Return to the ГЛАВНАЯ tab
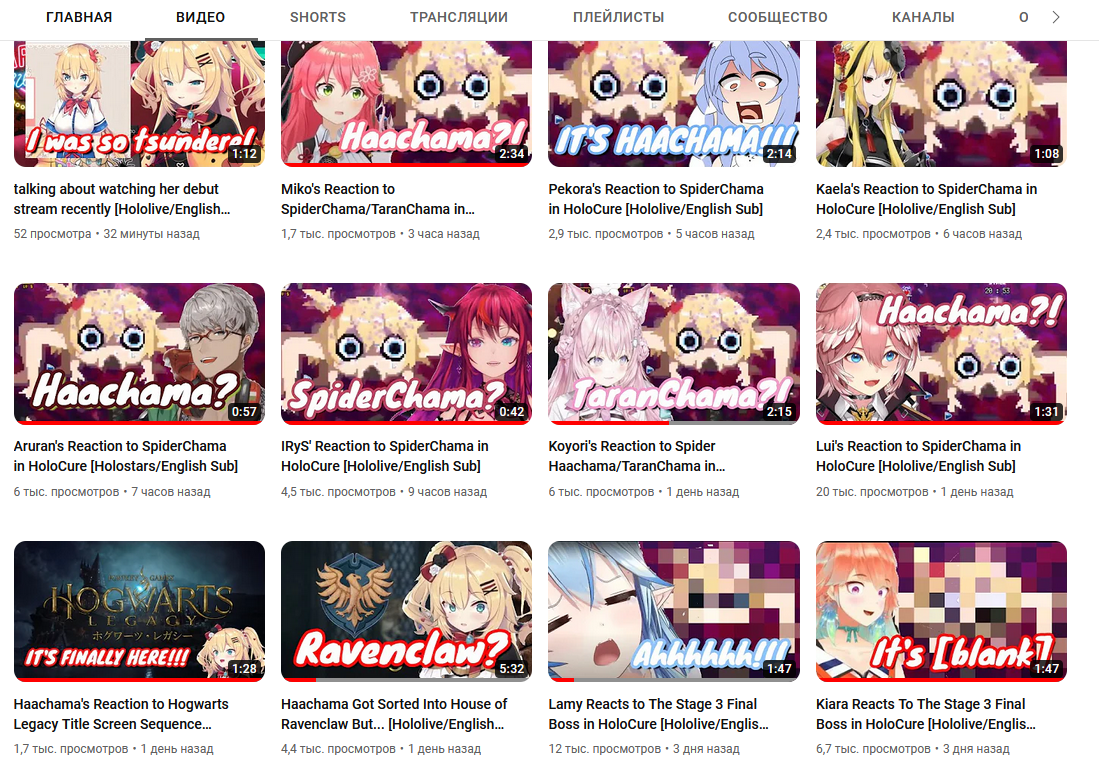The image size is (1099, 761). [79, 18]
